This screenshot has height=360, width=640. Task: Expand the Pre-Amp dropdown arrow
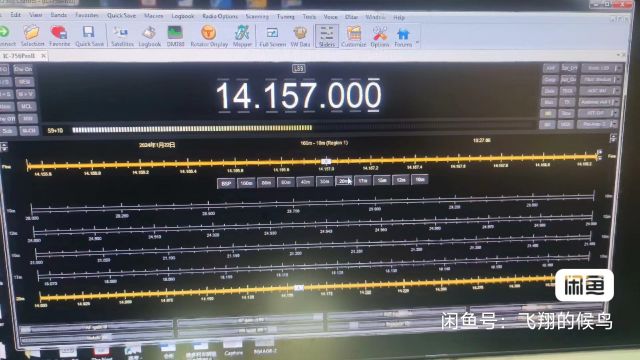tap(613, 124)
